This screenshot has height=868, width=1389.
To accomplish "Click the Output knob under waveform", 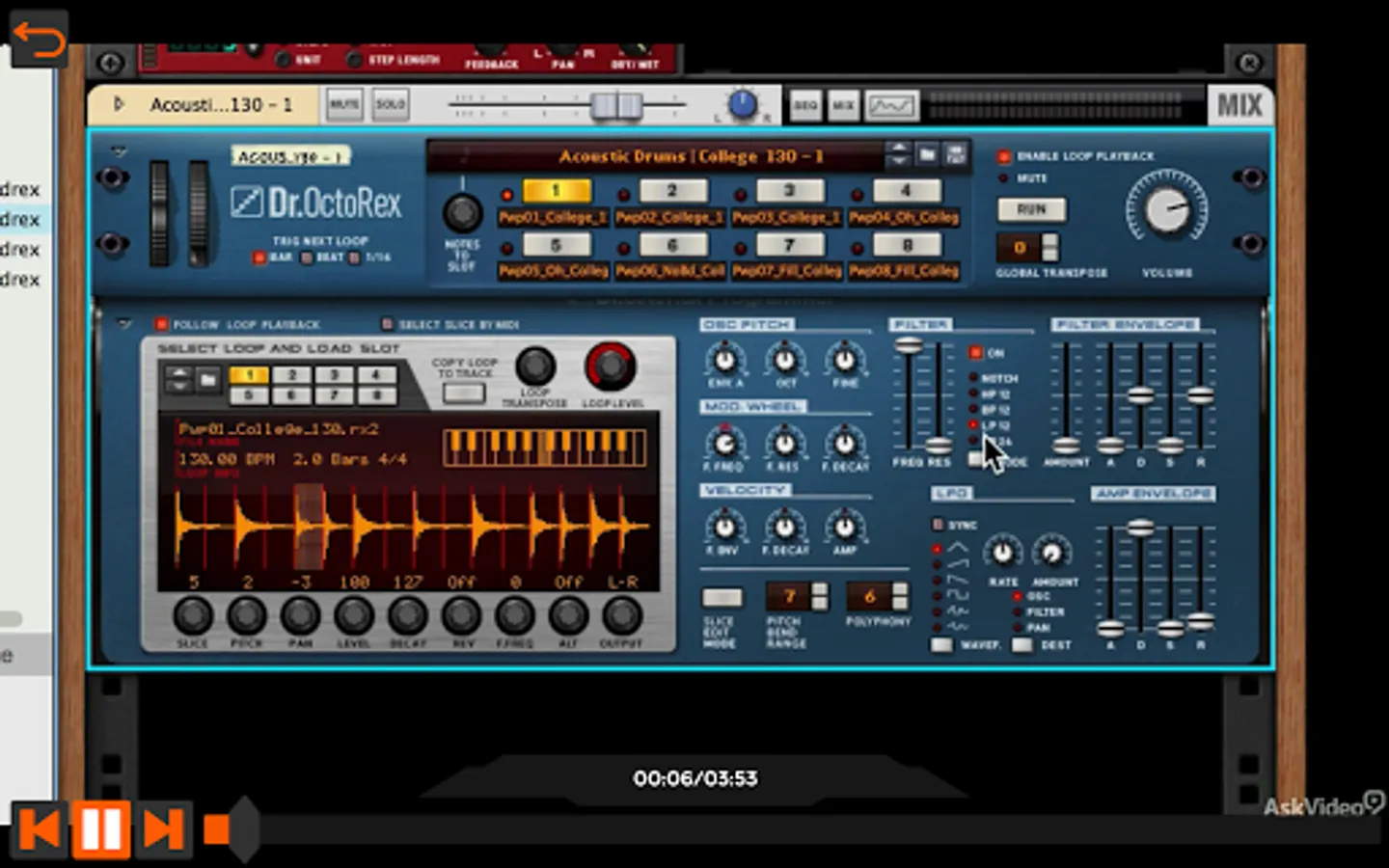I will [x=622, y=615].
